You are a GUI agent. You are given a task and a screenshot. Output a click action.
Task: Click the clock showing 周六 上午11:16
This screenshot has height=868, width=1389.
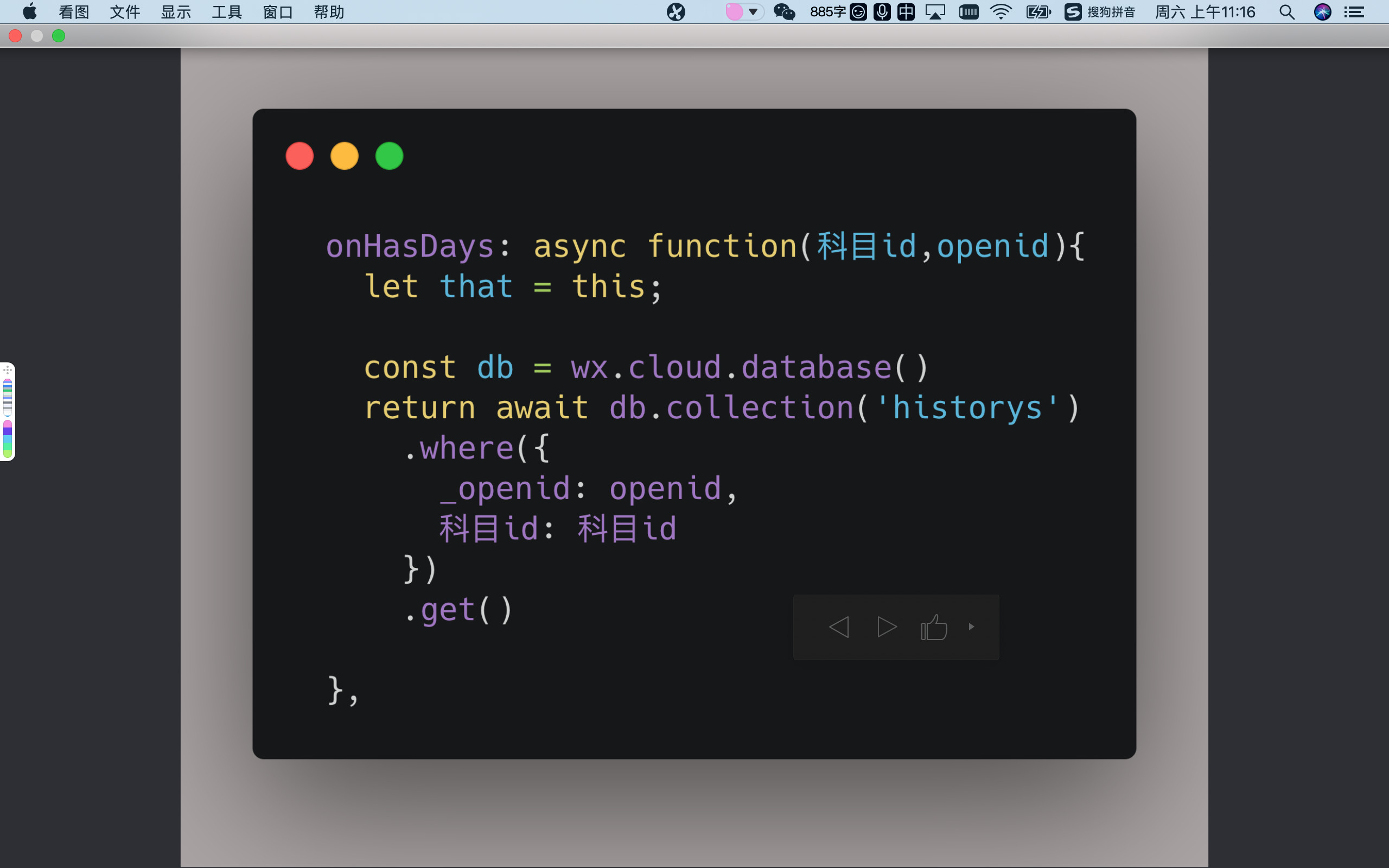[1205, 12]
